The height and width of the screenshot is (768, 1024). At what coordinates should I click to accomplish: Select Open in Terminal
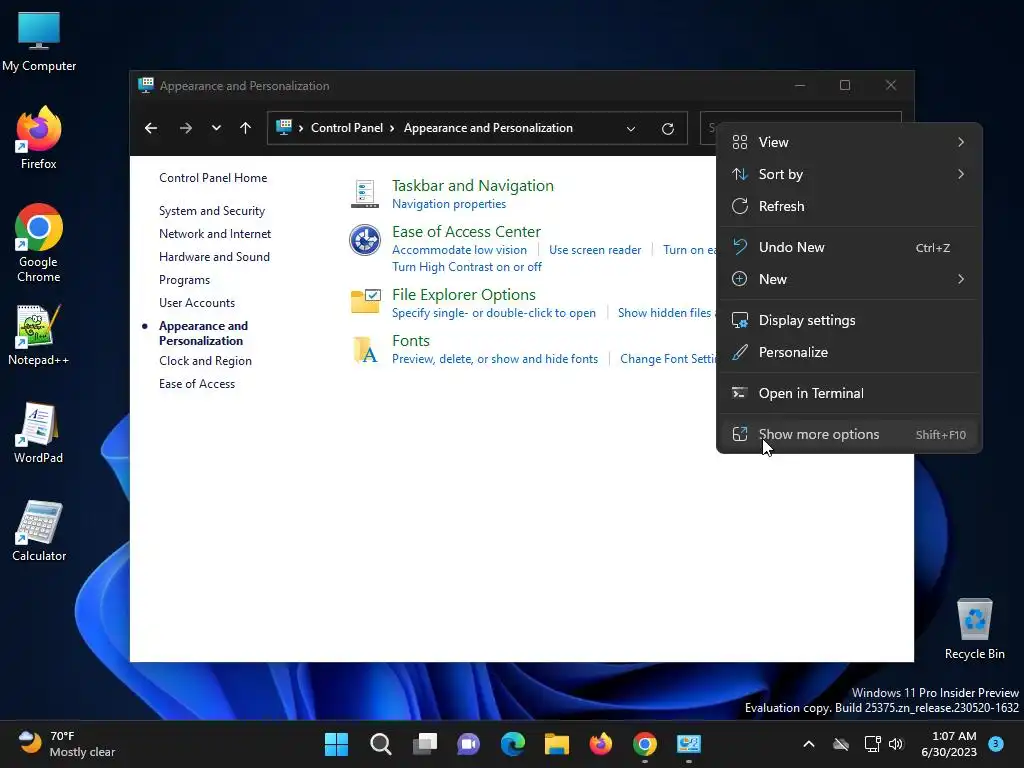(849, 393)
